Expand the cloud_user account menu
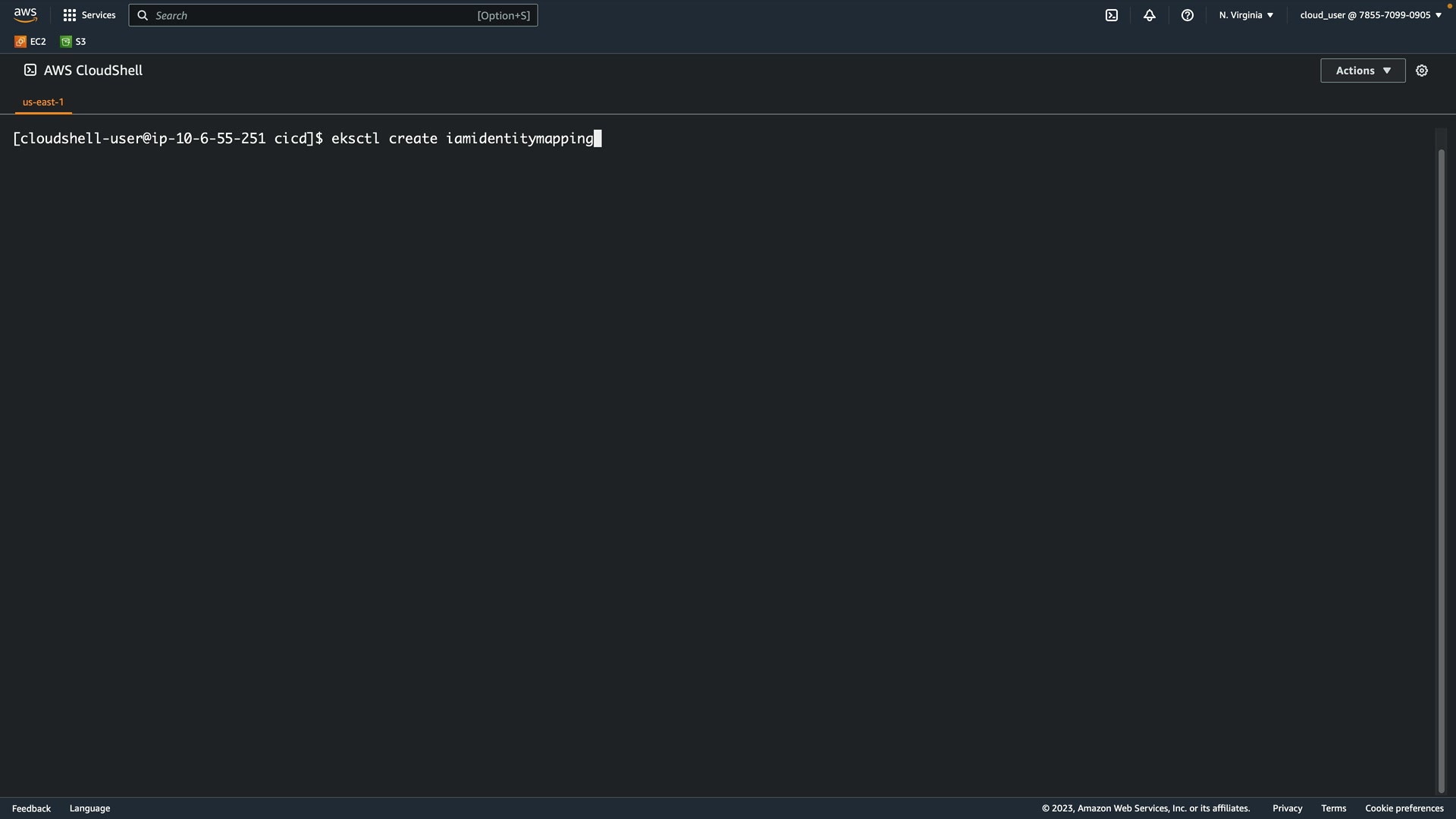The height and width of the screenshot is (819, 1456). tap(1370, 15)
